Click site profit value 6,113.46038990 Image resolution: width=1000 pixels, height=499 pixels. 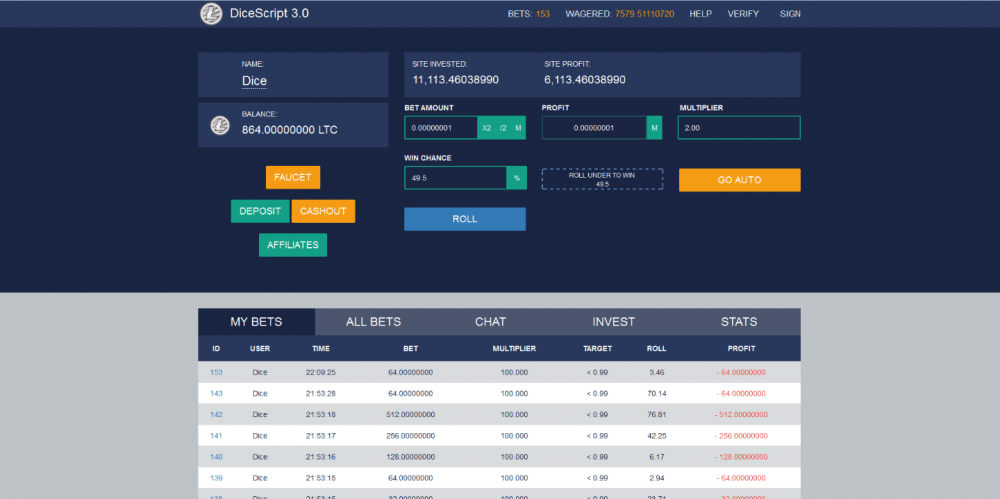[x=585, y=80]
